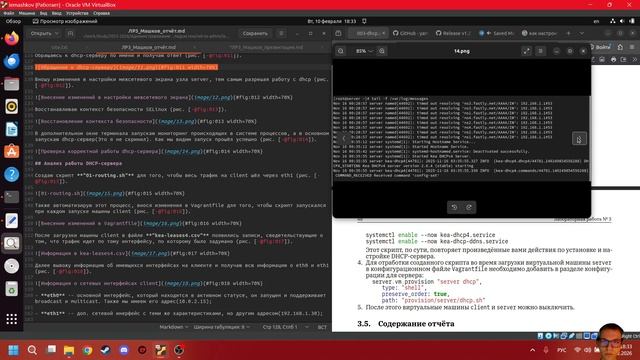Open Google Chrome in Windows taskbar
The height and width of the screenshot is (360, 640).
87,350
